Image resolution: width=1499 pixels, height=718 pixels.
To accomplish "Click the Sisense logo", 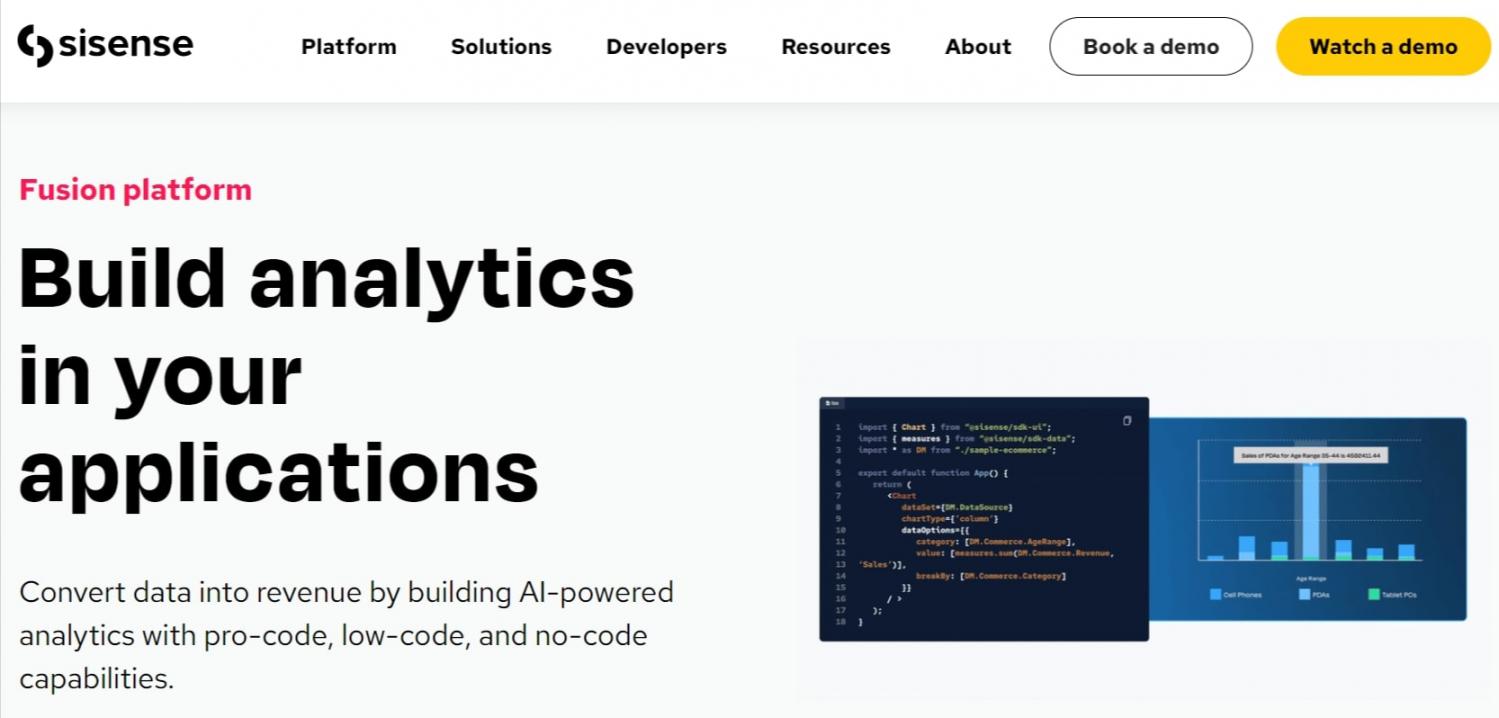I will pos(105,46).
